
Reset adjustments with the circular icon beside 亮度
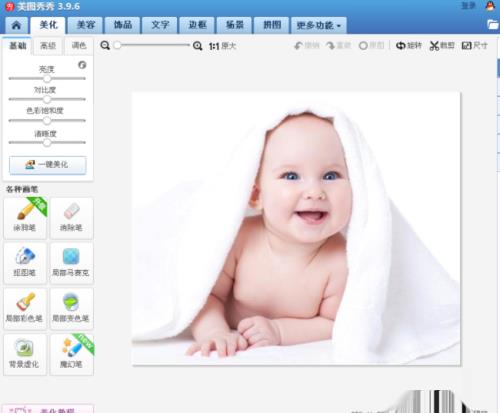click(x=82, y=65)
